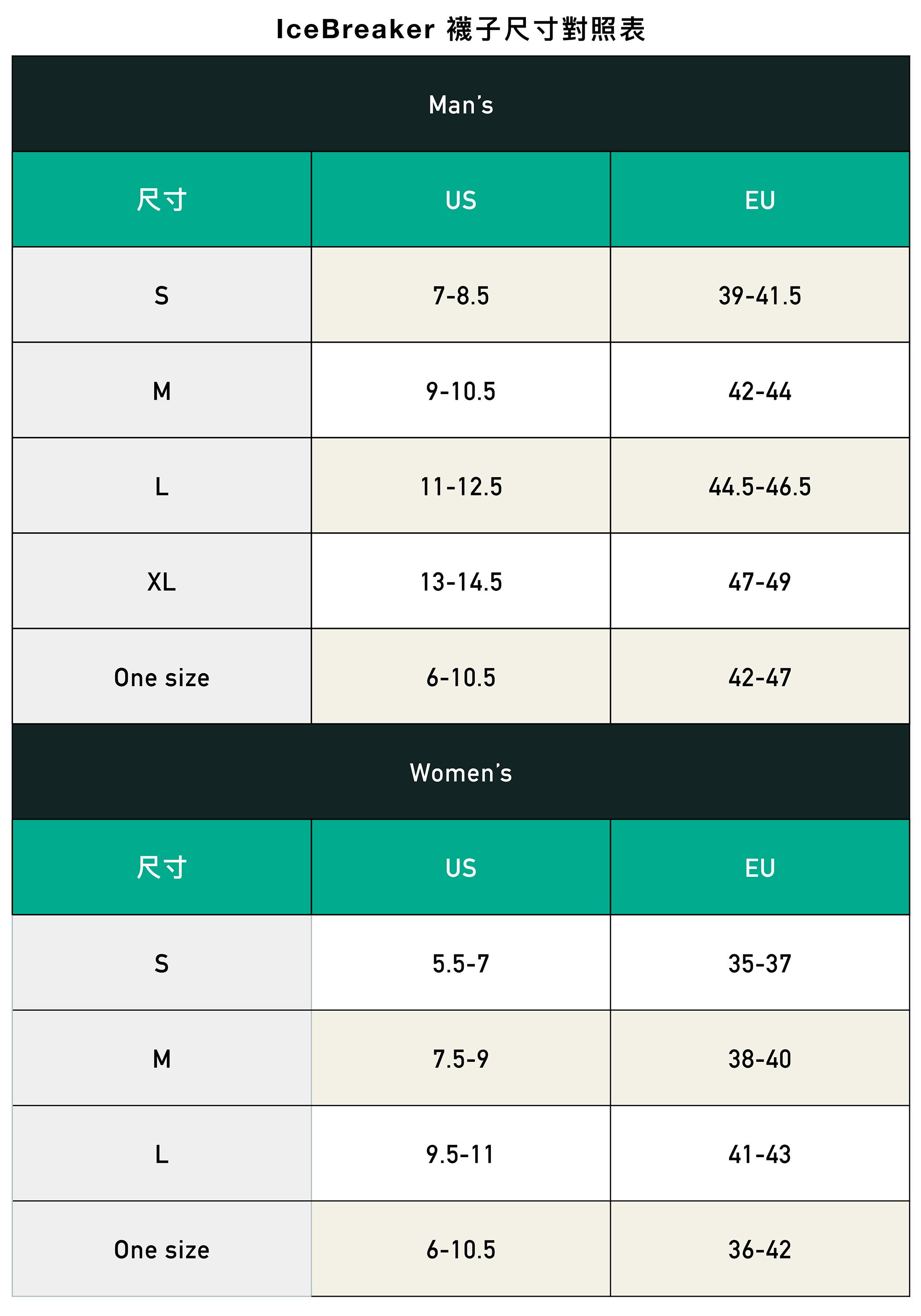921x1316 pixels.
Task: Select the 9.5-11 US size cell
Action: point(460,1154)
